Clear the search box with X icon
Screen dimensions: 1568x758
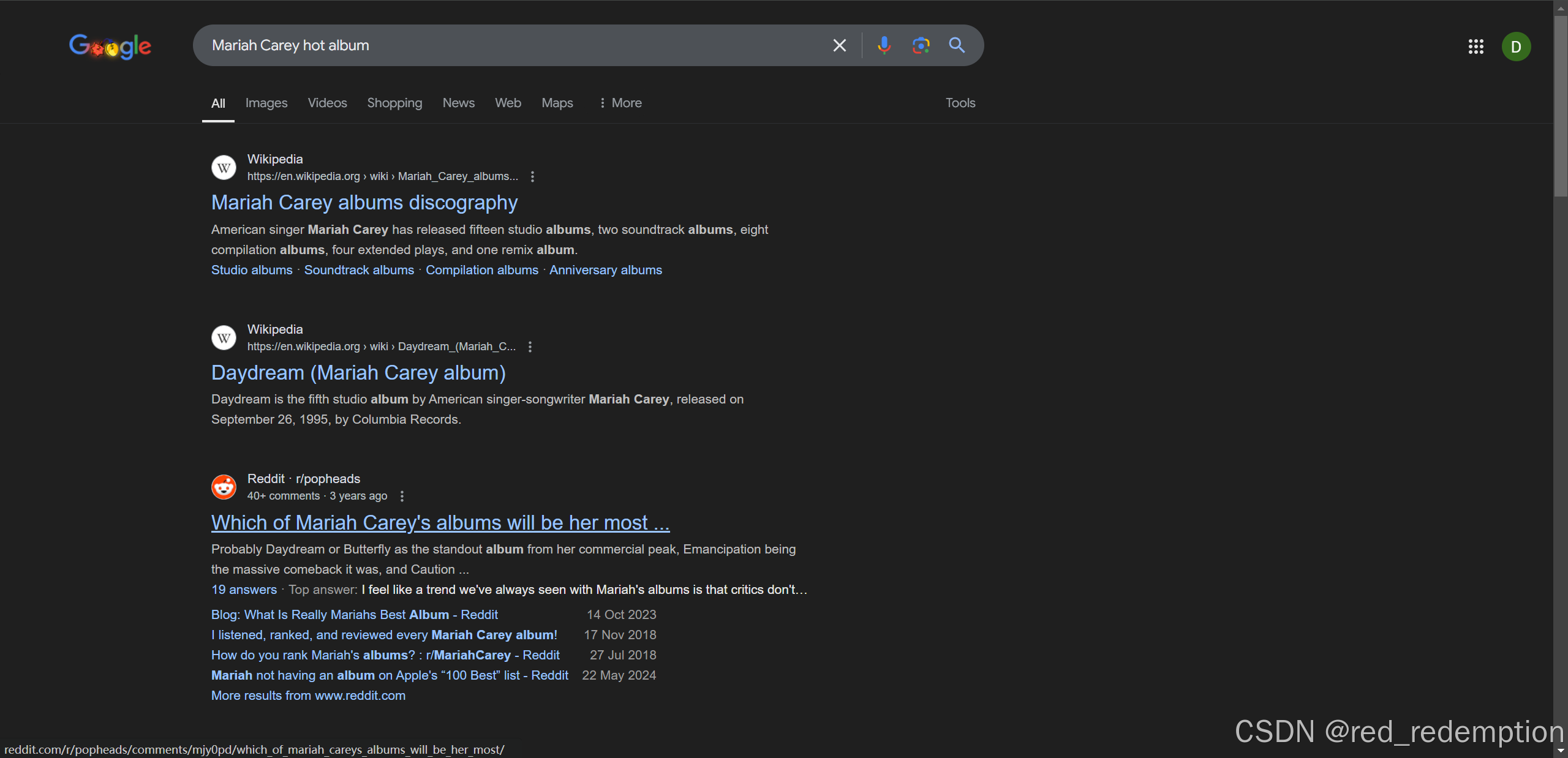pyautogui.click(x=839, y=45)
